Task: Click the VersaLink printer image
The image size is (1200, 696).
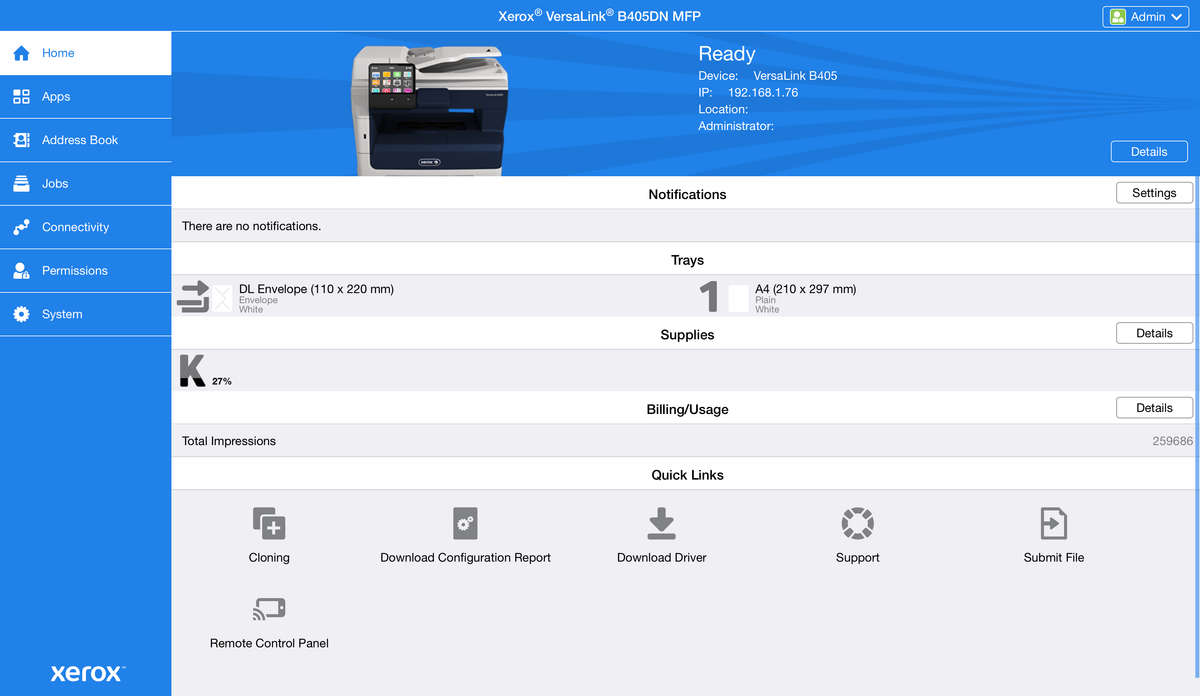Action: pos(428,110)
